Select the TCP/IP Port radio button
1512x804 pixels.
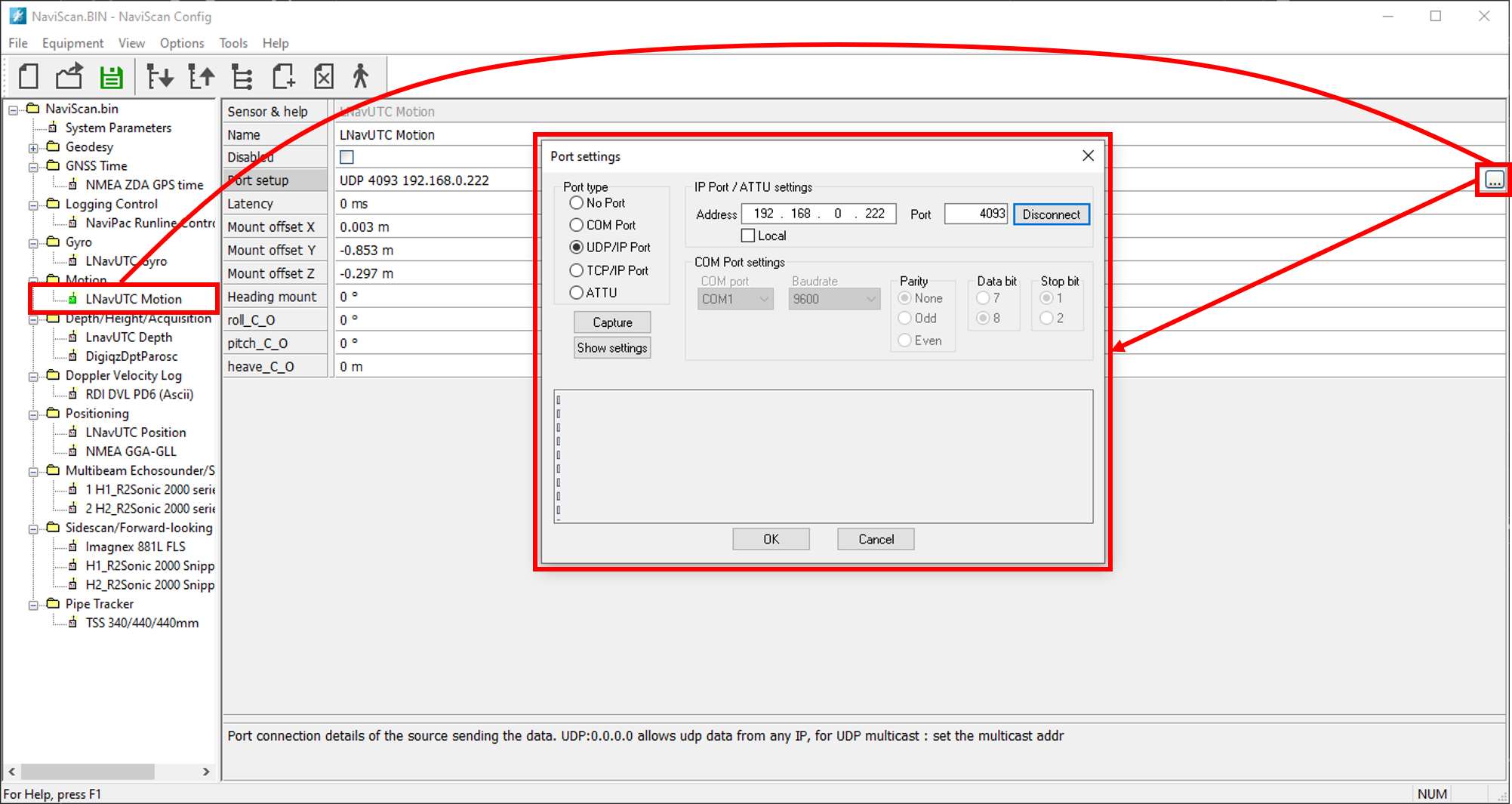[577, 270]
